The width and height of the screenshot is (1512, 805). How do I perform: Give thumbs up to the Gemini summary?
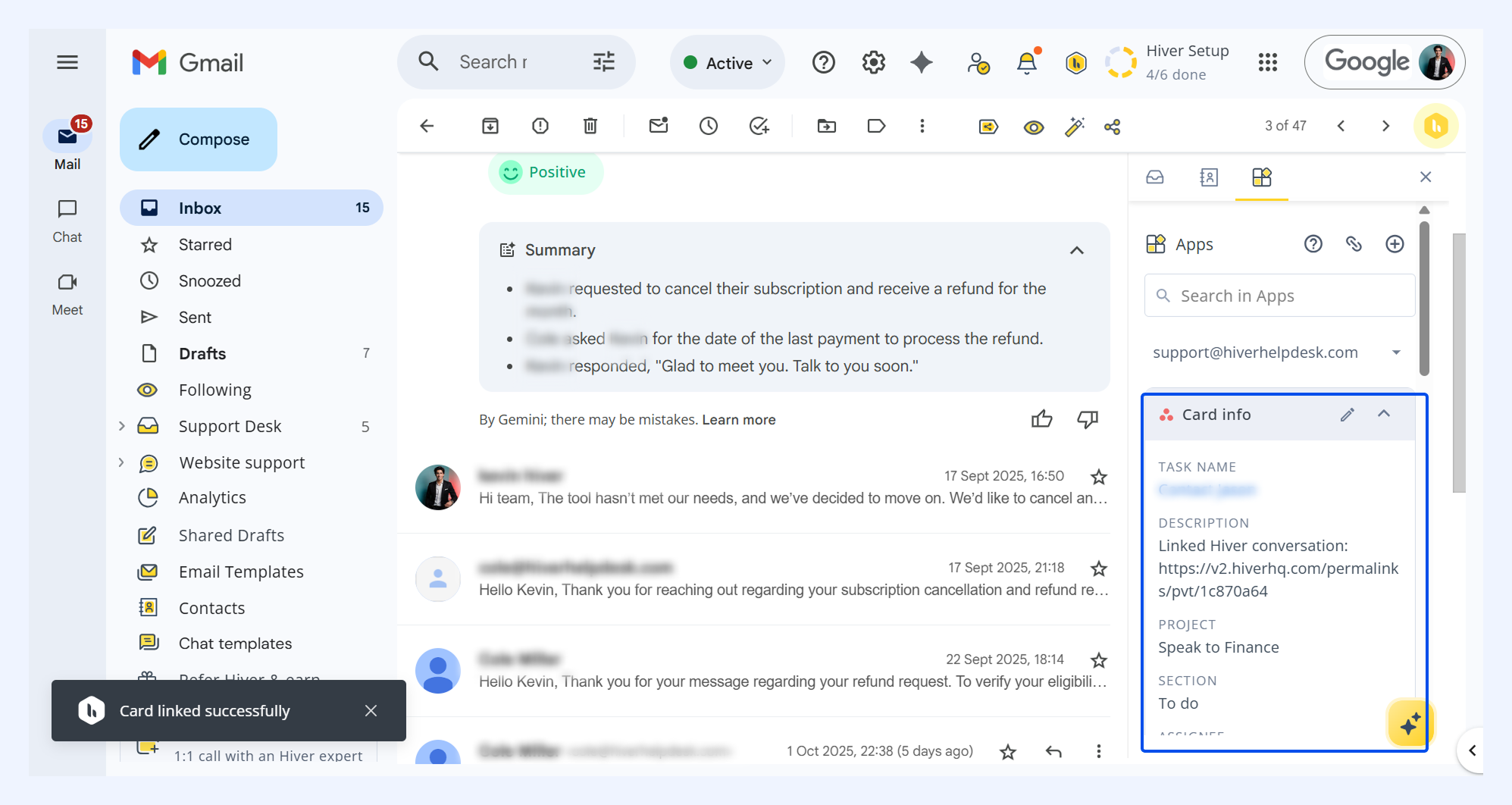[x=1042, y=419]
